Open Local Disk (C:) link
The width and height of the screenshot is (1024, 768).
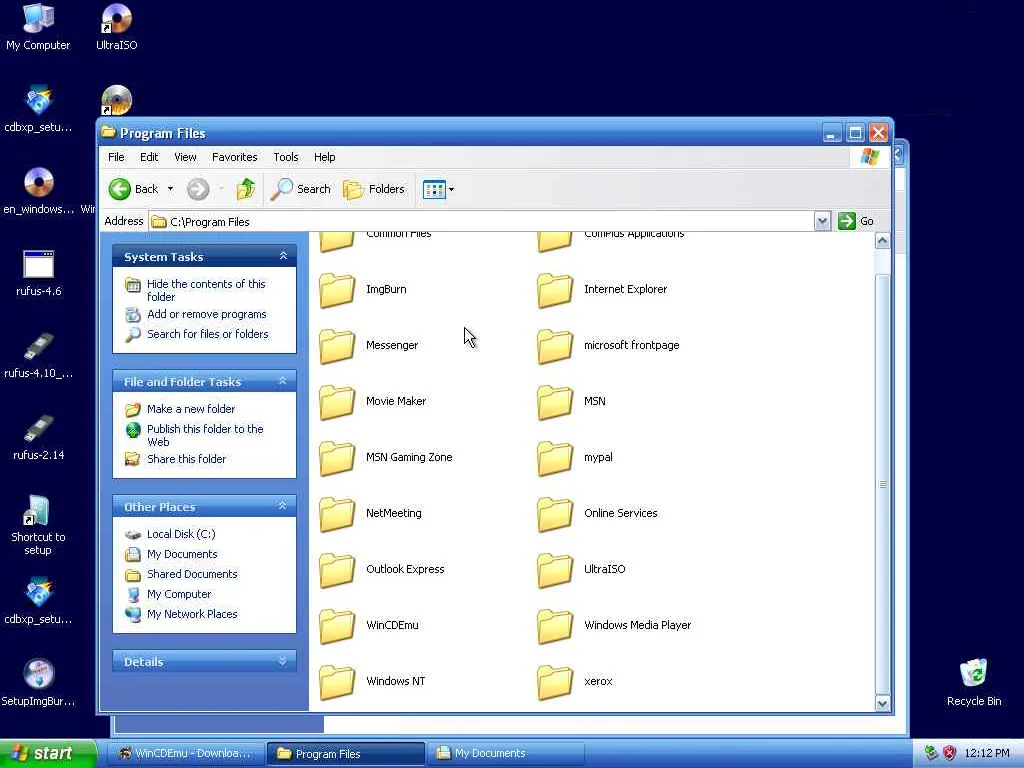[181, 534]
